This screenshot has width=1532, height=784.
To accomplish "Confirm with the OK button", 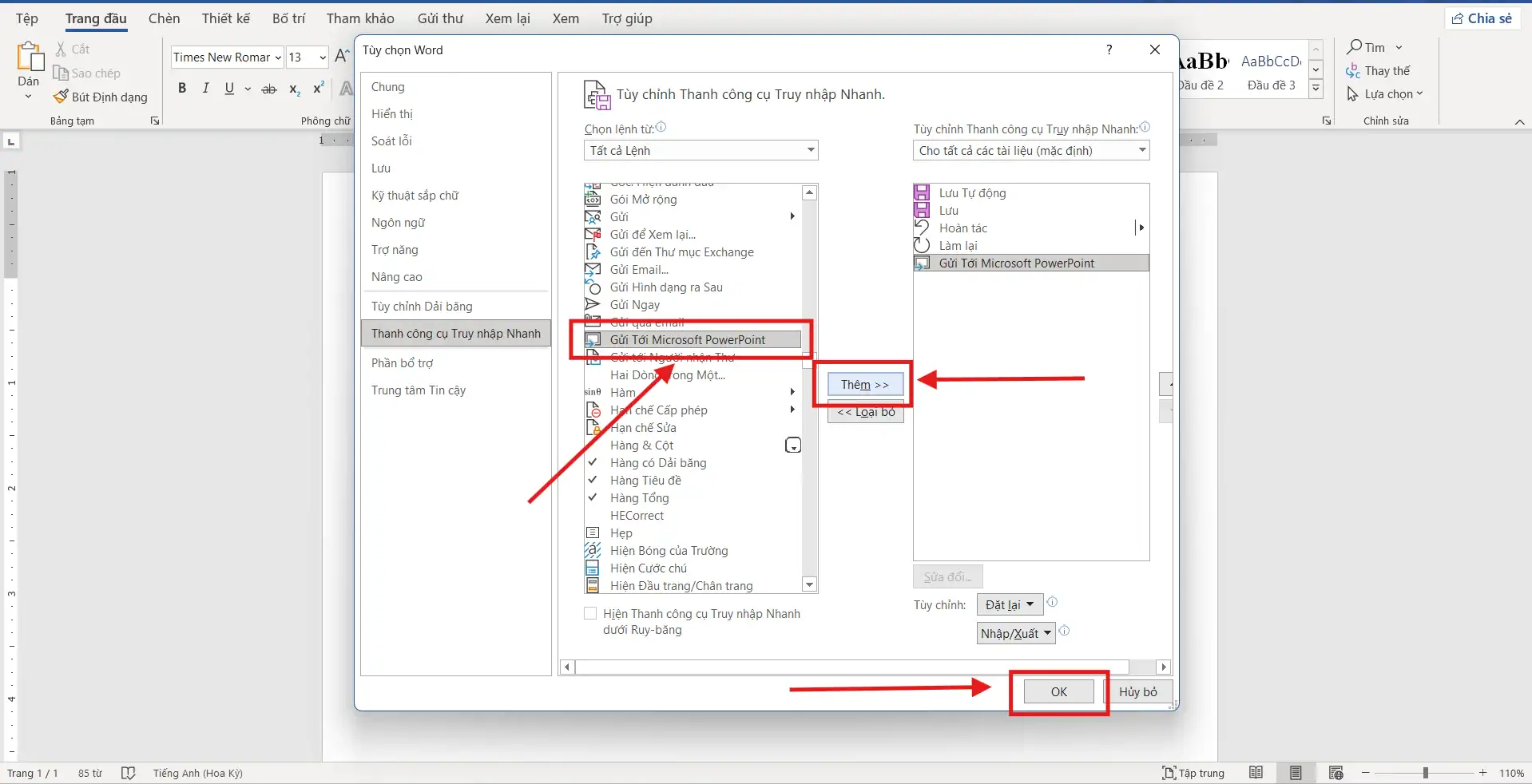I will (x=1058, y=691).
